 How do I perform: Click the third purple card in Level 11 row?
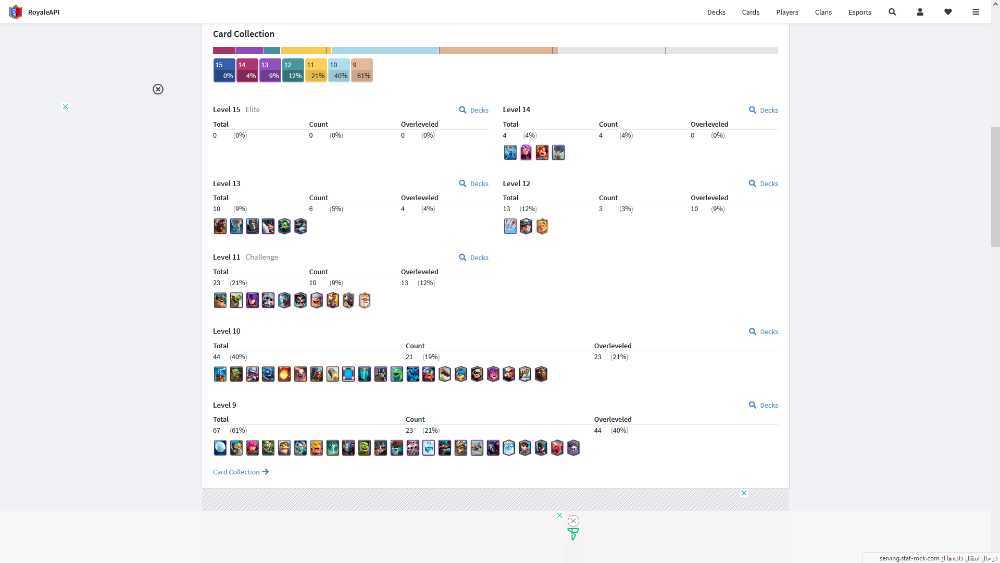click(253, 300)
